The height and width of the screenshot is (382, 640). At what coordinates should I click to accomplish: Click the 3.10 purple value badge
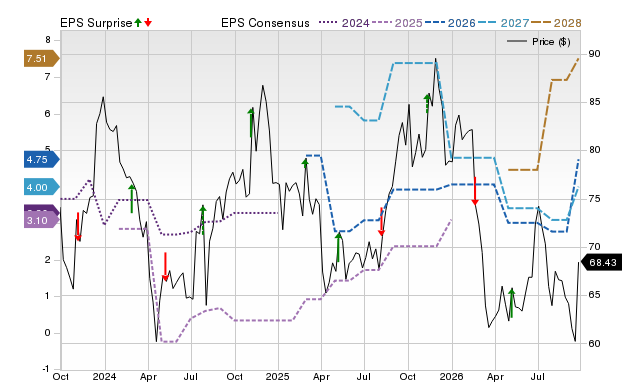tap(41, 221)
